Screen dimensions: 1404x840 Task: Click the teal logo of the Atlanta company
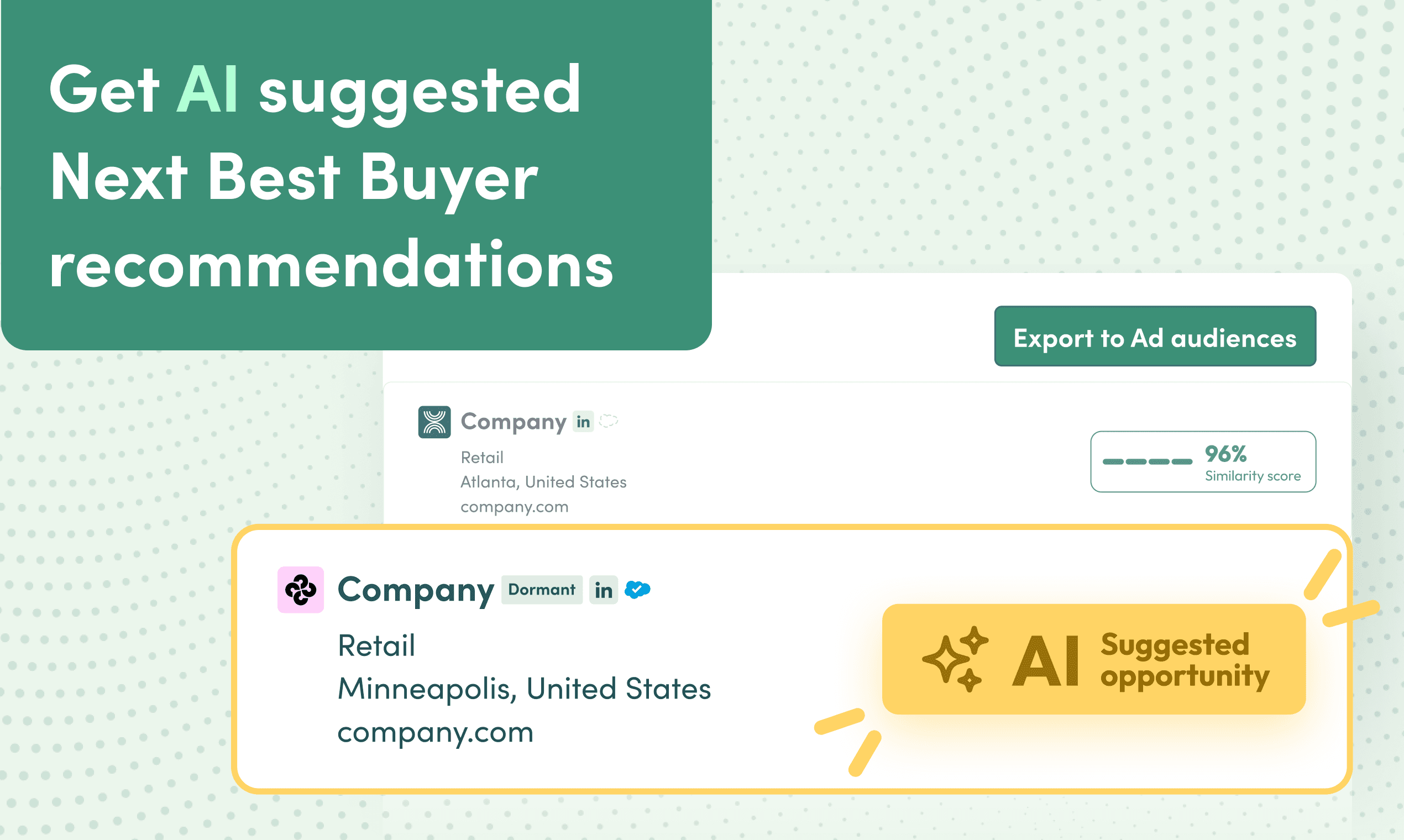pos(434,422)
